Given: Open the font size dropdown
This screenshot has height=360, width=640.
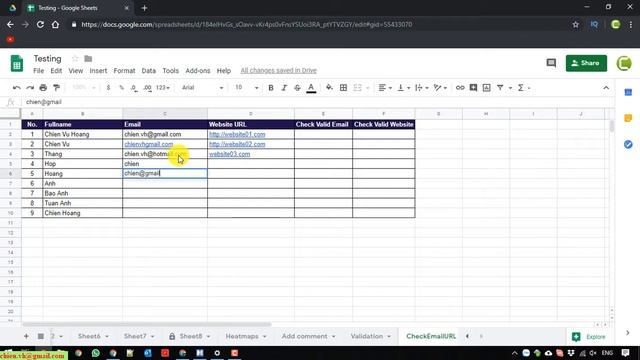Looking at the screenshot, I should (x=247, y=88).
